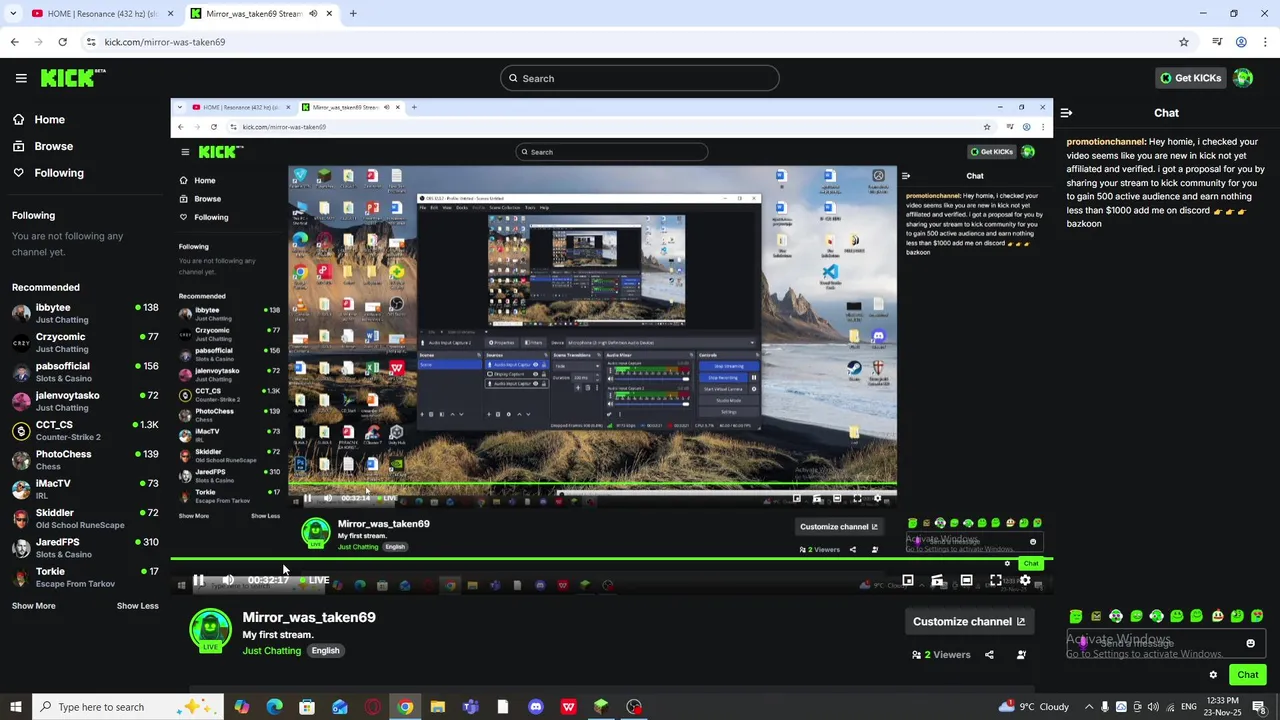Image resolution: width=1280 pixels, height=720 pixels.
Task: Mute the Mirror_was_taken69 browser tab audio
Action: click(313, 13)
